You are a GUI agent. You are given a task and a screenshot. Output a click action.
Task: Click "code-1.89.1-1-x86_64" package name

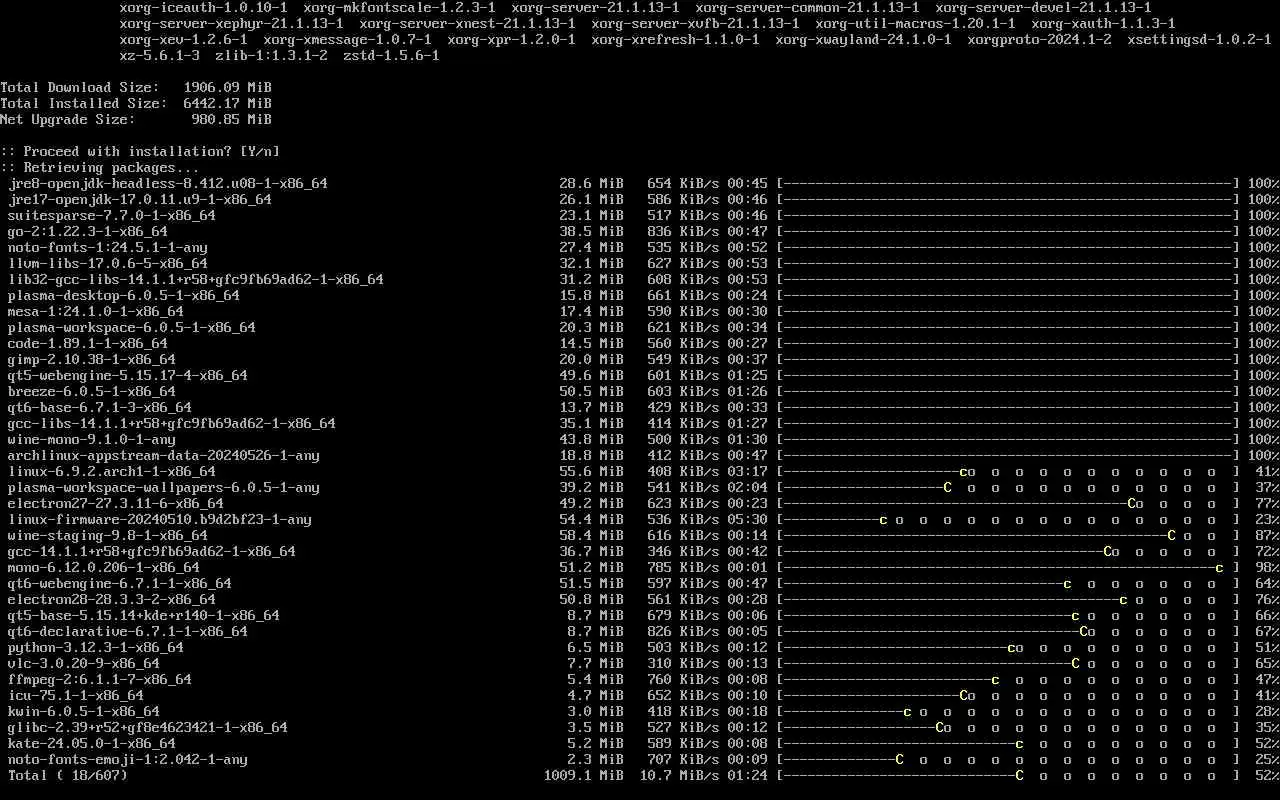click(x=88, y=343)
